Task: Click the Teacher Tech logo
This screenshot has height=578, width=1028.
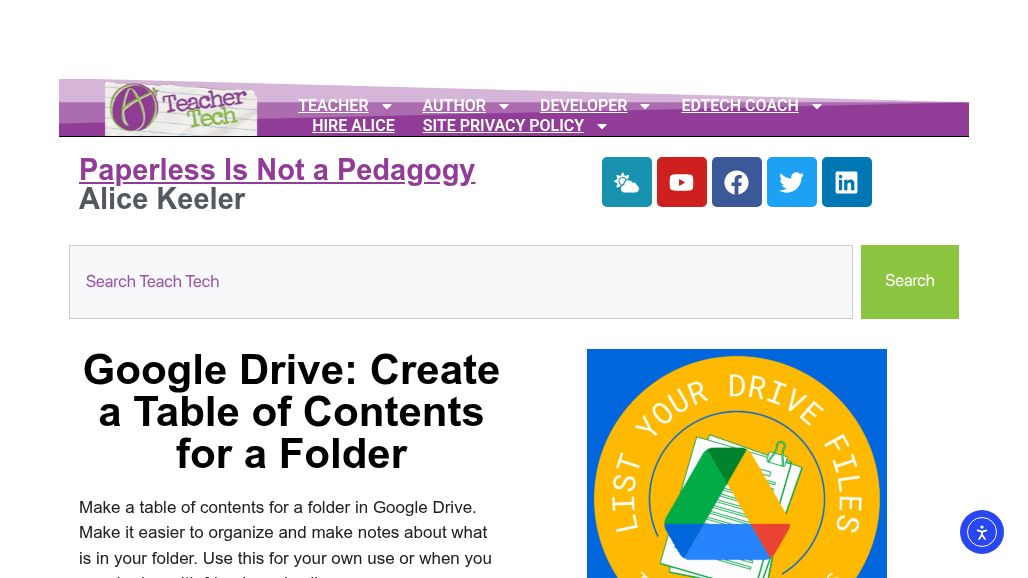Action: click(x=180, y=107)
